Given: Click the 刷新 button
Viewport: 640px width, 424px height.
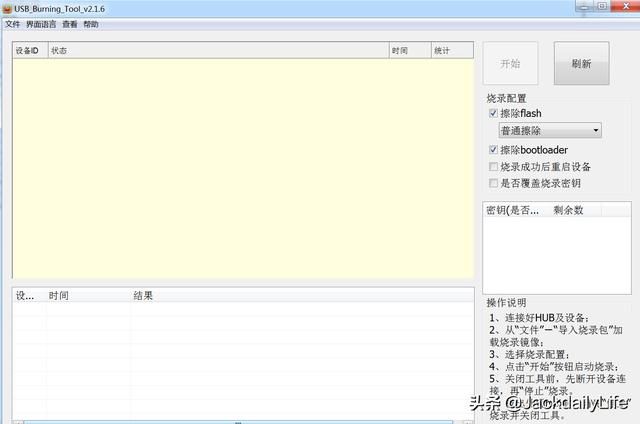Looking at the screenshot, I should (581, 63).
